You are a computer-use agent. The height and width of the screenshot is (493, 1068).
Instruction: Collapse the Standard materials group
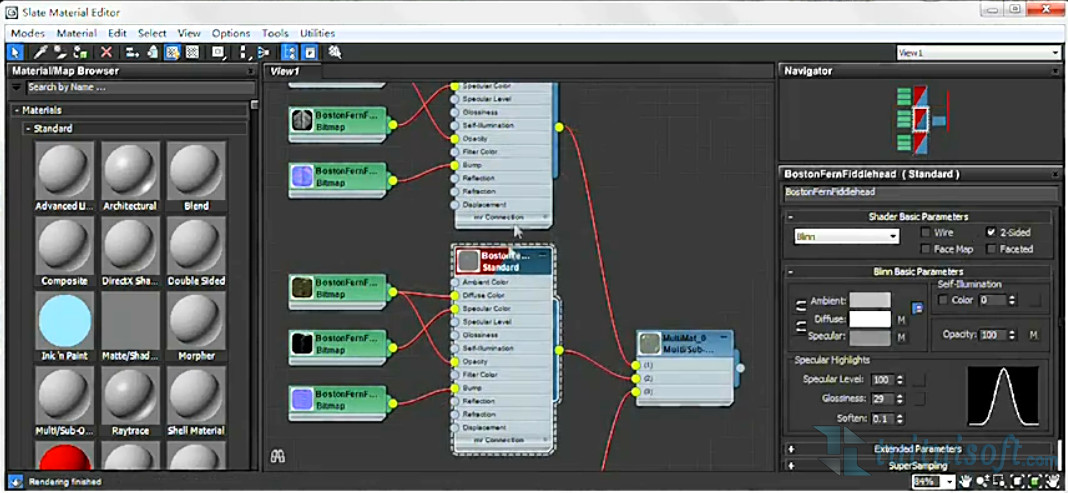click(x=29, y=129)
